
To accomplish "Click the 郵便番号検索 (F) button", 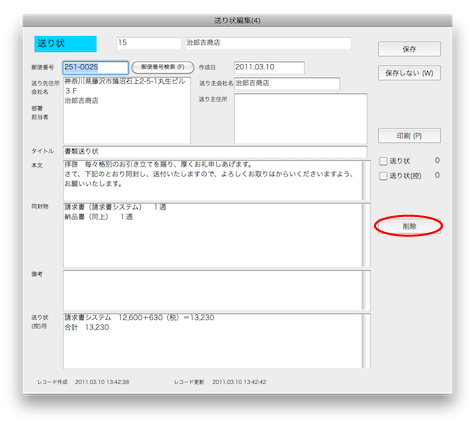I will tap(163, 67).
